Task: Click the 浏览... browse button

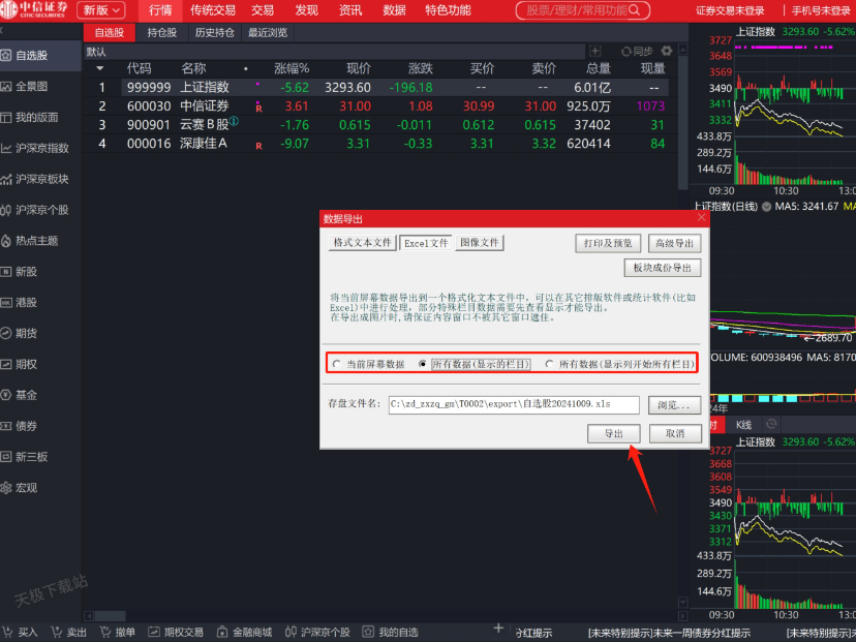Action: [x=675, y=404]
